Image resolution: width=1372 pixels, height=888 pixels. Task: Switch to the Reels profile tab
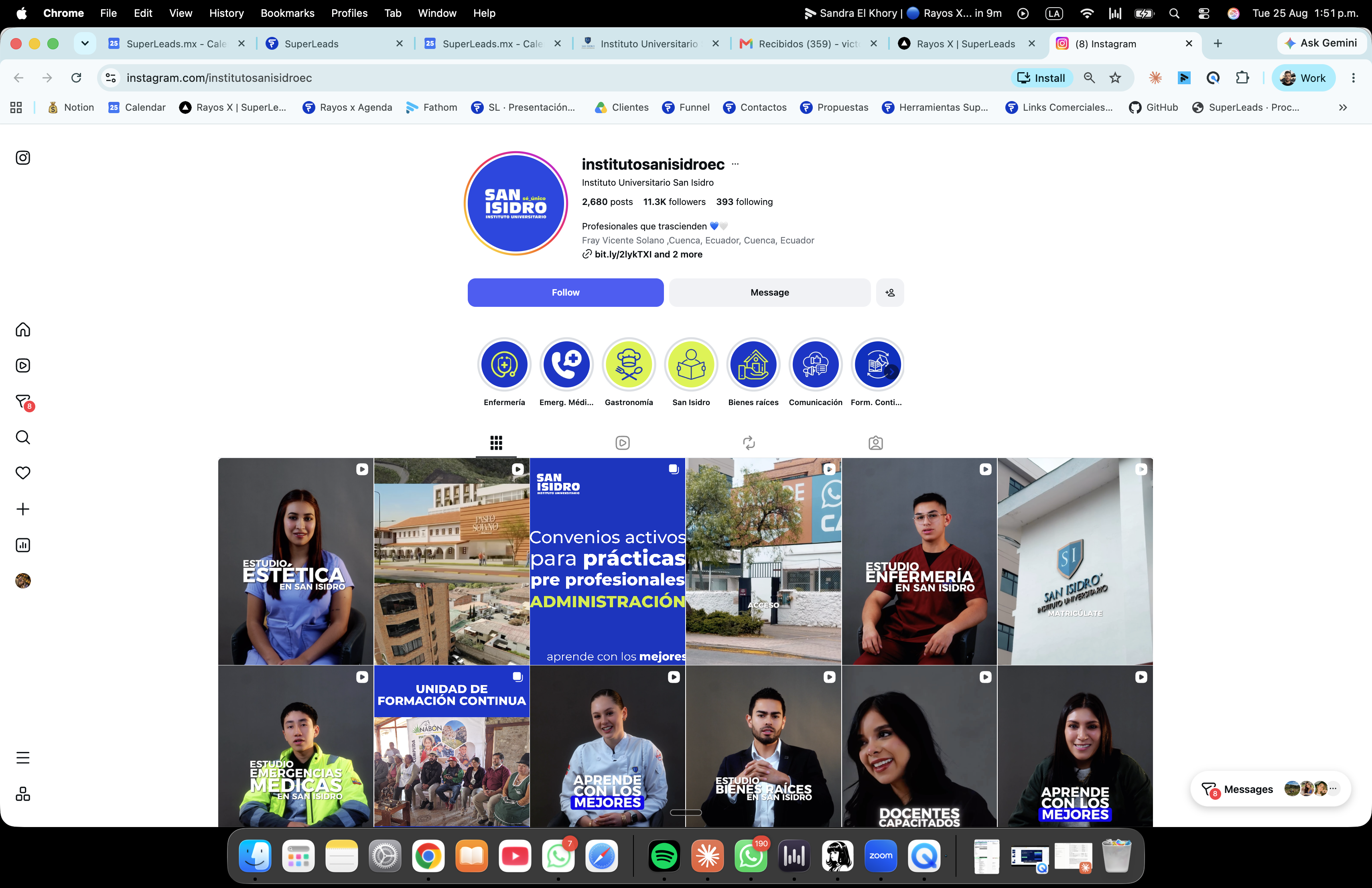point(623,442)
